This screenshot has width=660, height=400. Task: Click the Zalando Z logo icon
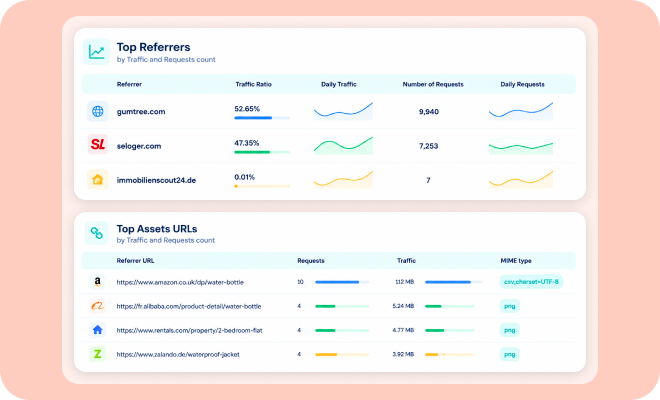[97, 354]
